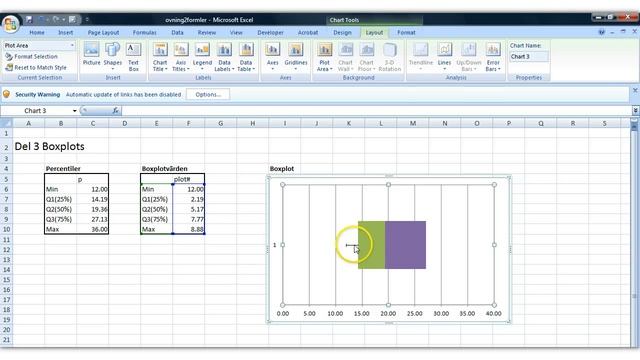Open Error Bars options

pyautogui.click(x=493, y=57)
